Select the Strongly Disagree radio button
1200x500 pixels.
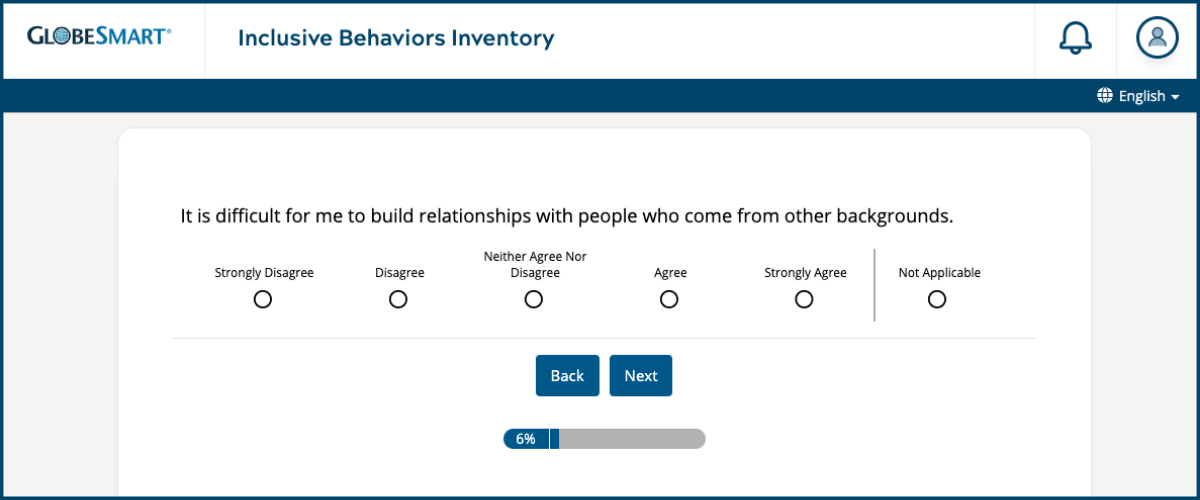pos(263,299)
